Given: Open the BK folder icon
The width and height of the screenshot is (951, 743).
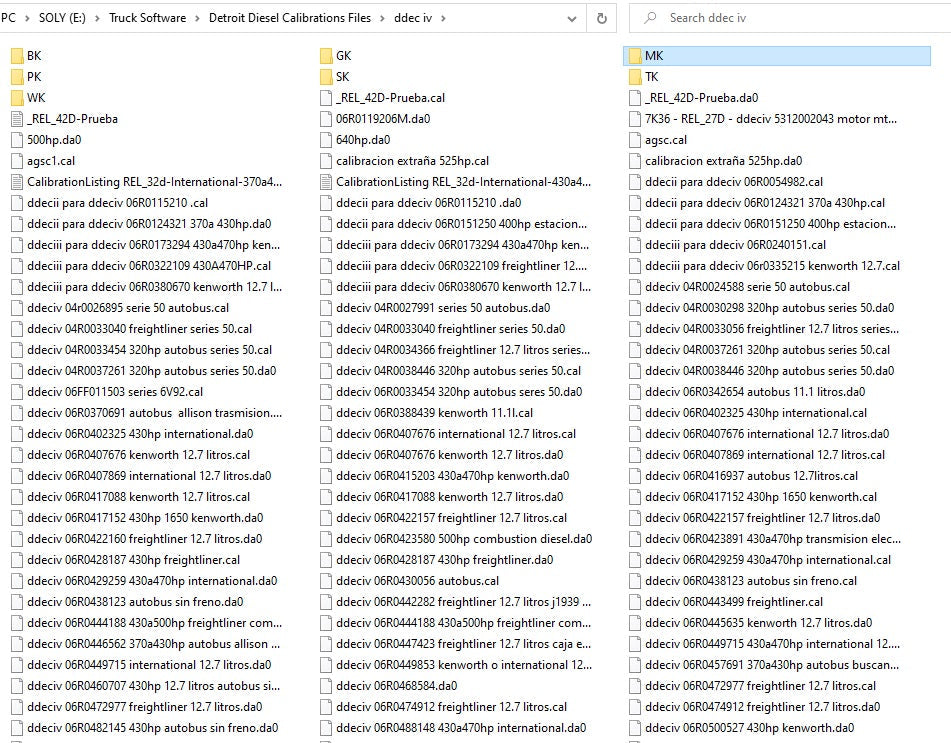Looking at the screenshot, I should pyautogui.click(x=17, y=56).
